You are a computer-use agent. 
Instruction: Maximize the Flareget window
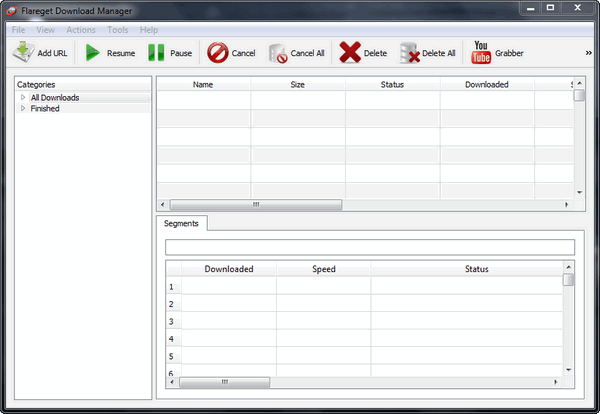550,8
